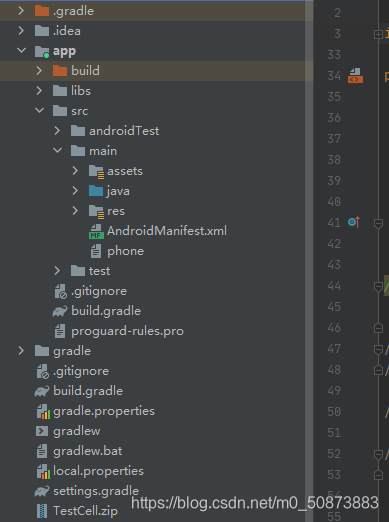389x522 pixels.
Task: Expand the assets folder chevron
Action: point(75,171)
